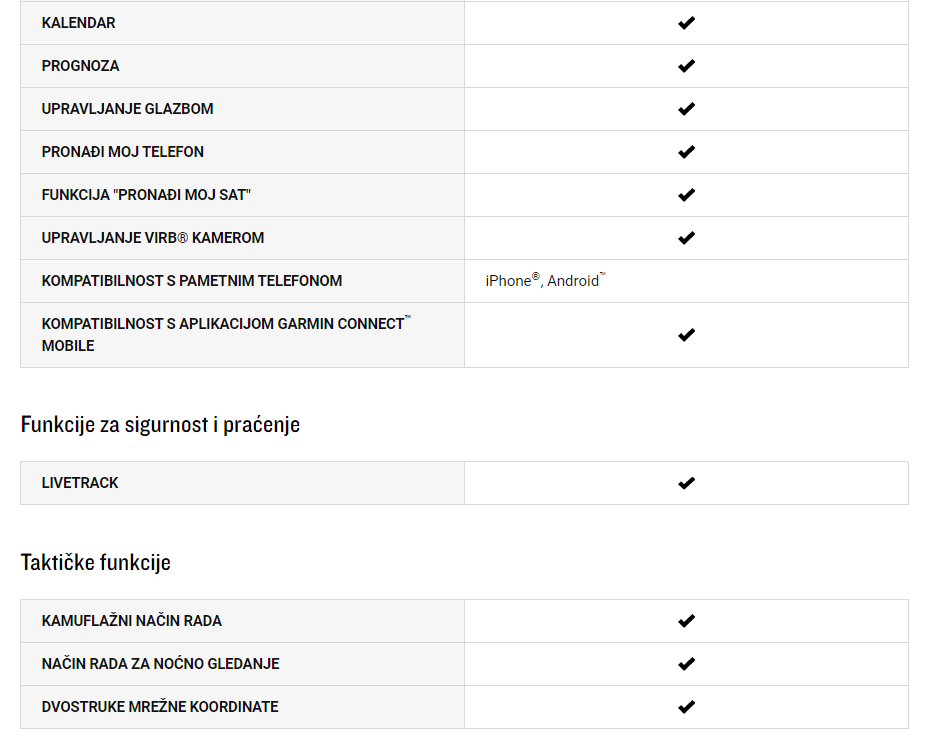Select the Kompatibilnost s pametnim telefonom label
This screenshot has height=744, width=929.
(x=191, y=281)
